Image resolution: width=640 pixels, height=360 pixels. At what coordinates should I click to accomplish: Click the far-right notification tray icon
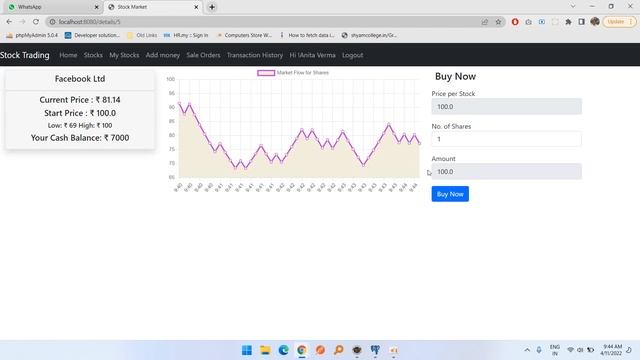point(629,350)
